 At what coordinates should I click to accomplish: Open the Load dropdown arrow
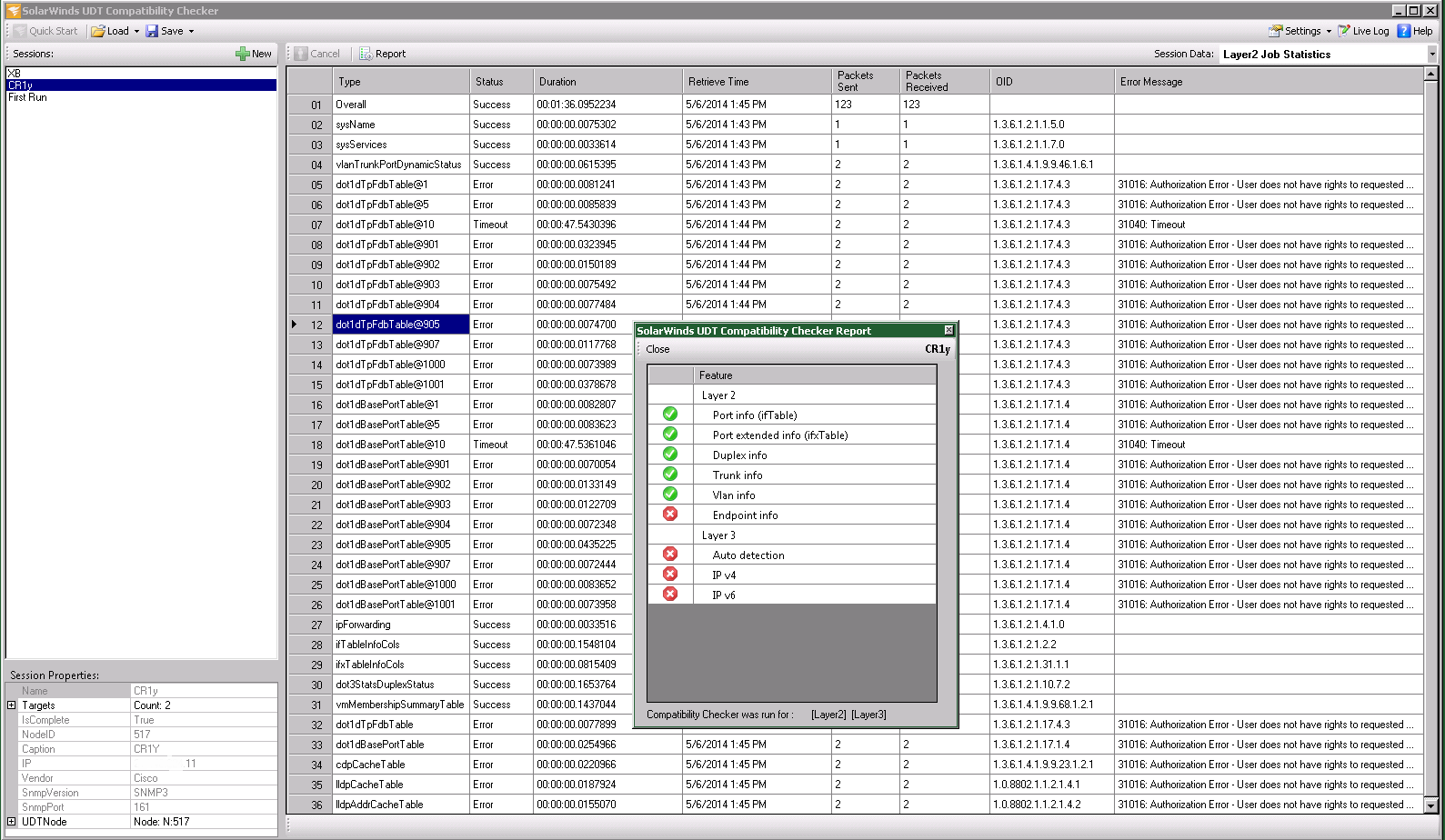tap(137, 31)
